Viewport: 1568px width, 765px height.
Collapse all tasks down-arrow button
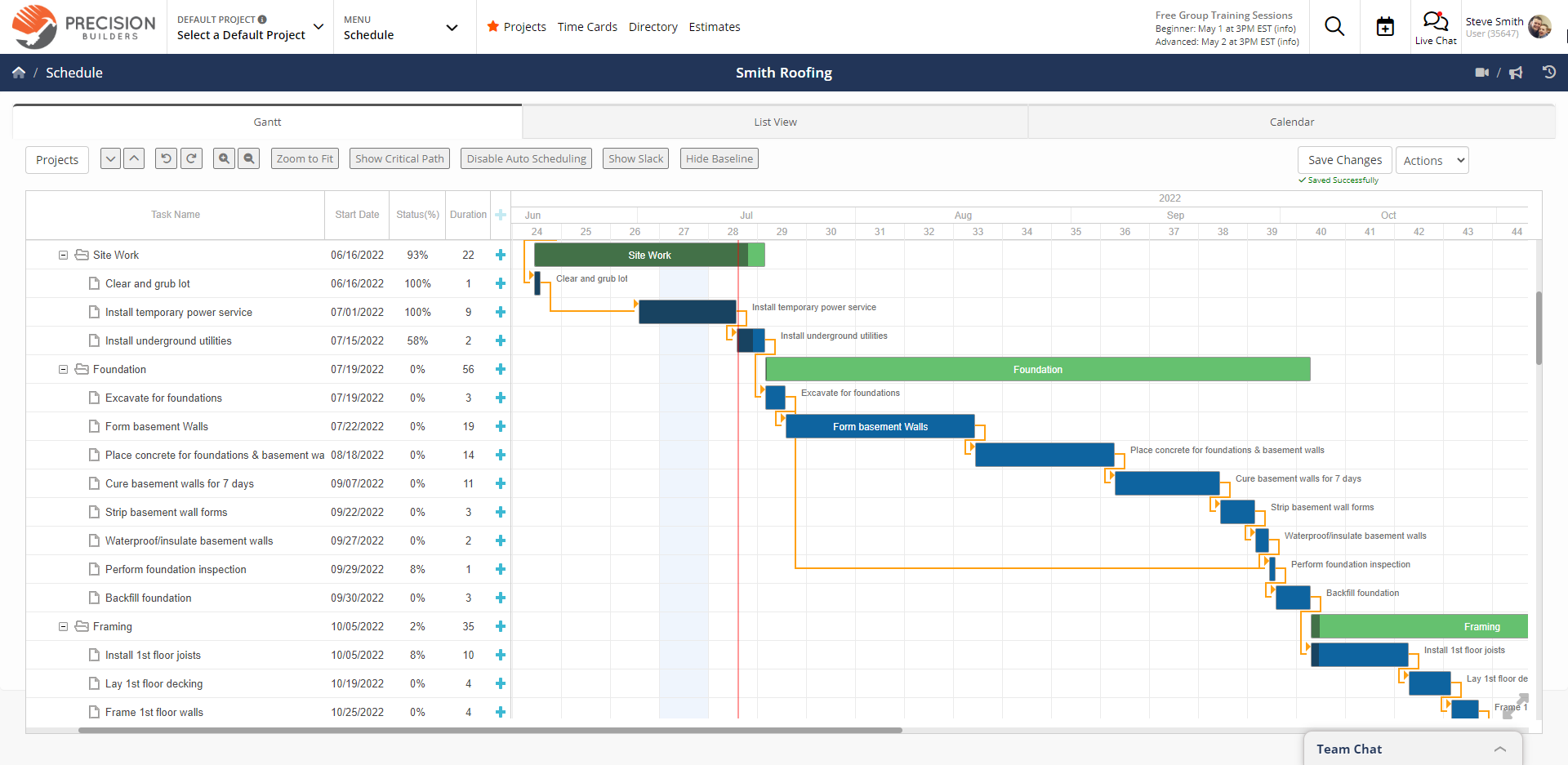point(111,158)
